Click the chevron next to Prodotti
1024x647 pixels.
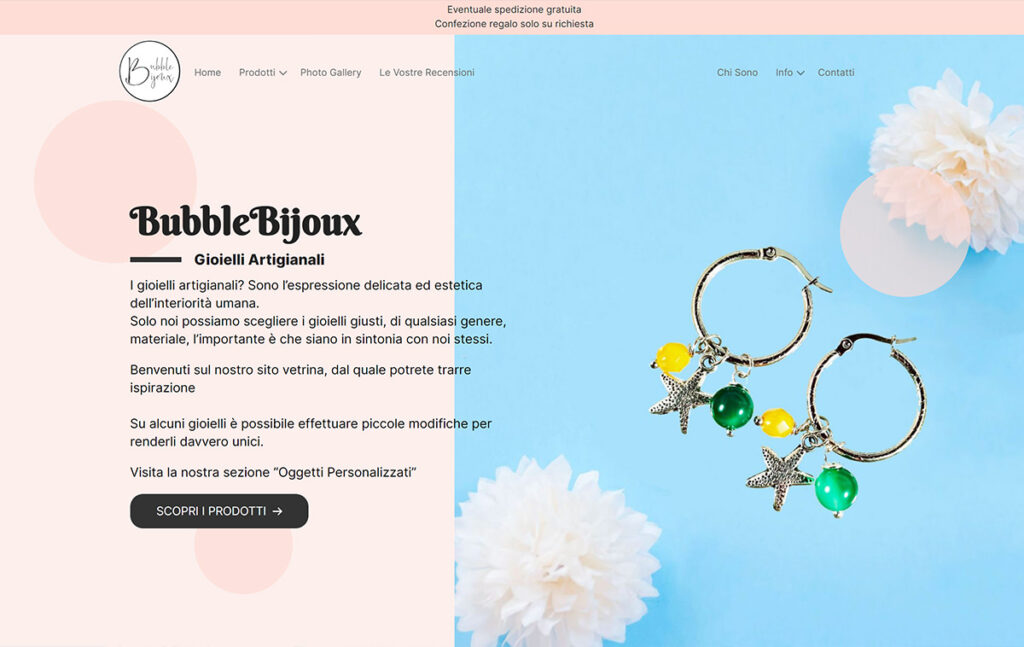point(283,73)
